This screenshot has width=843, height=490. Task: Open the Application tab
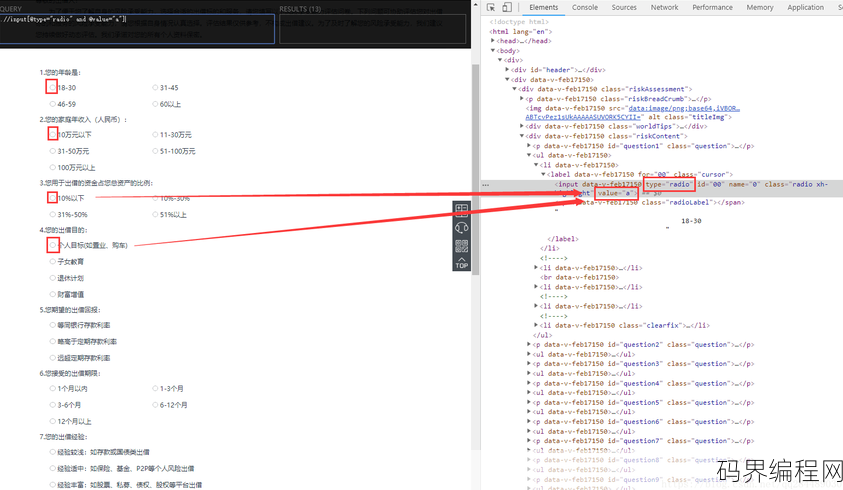(805, 8)
